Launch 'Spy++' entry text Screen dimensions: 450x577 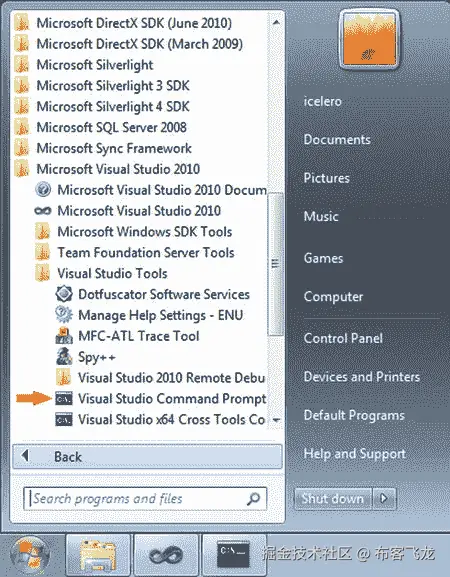tap(97, 357)
